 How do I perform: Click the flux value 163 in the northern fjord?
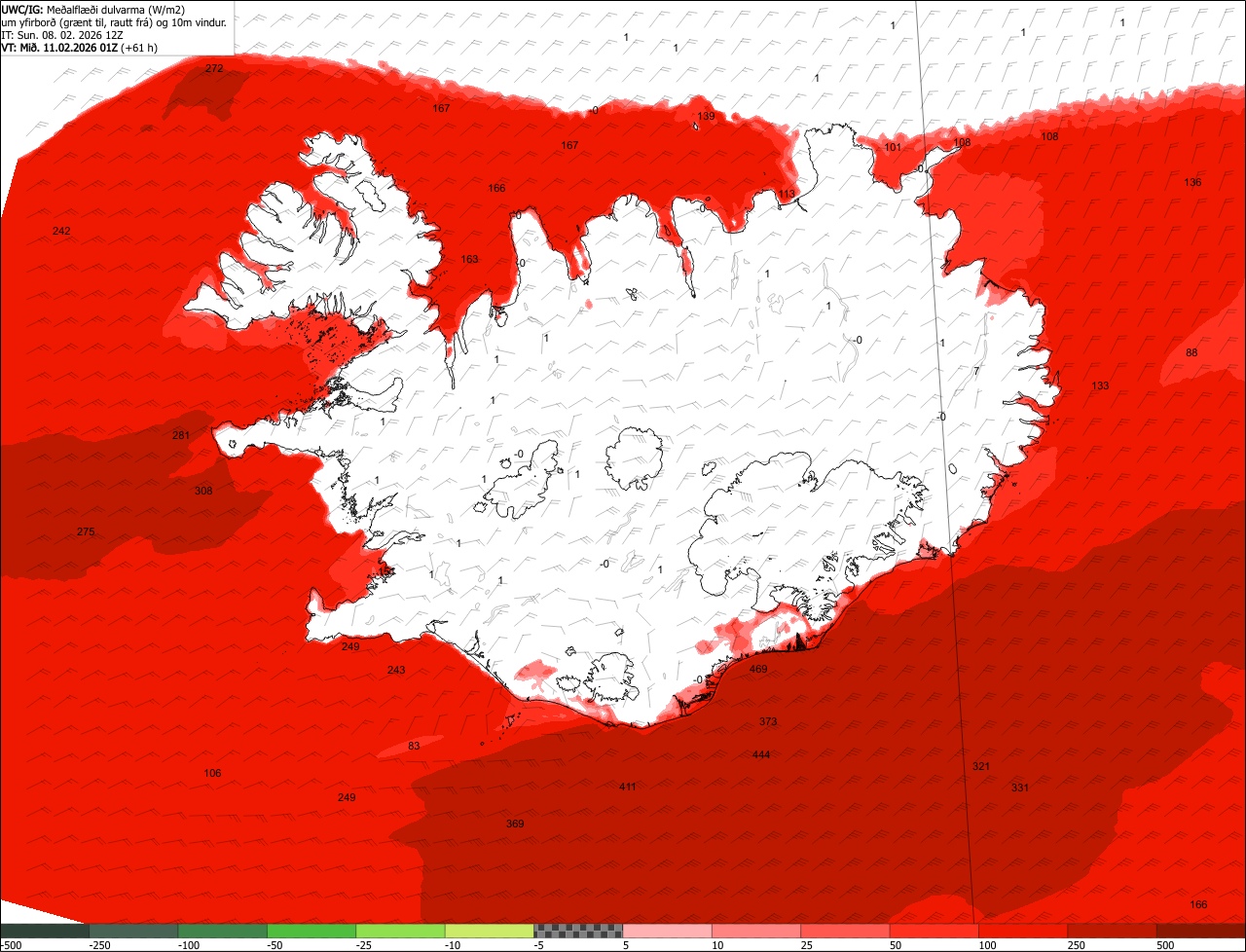click(x=469, y=259)
